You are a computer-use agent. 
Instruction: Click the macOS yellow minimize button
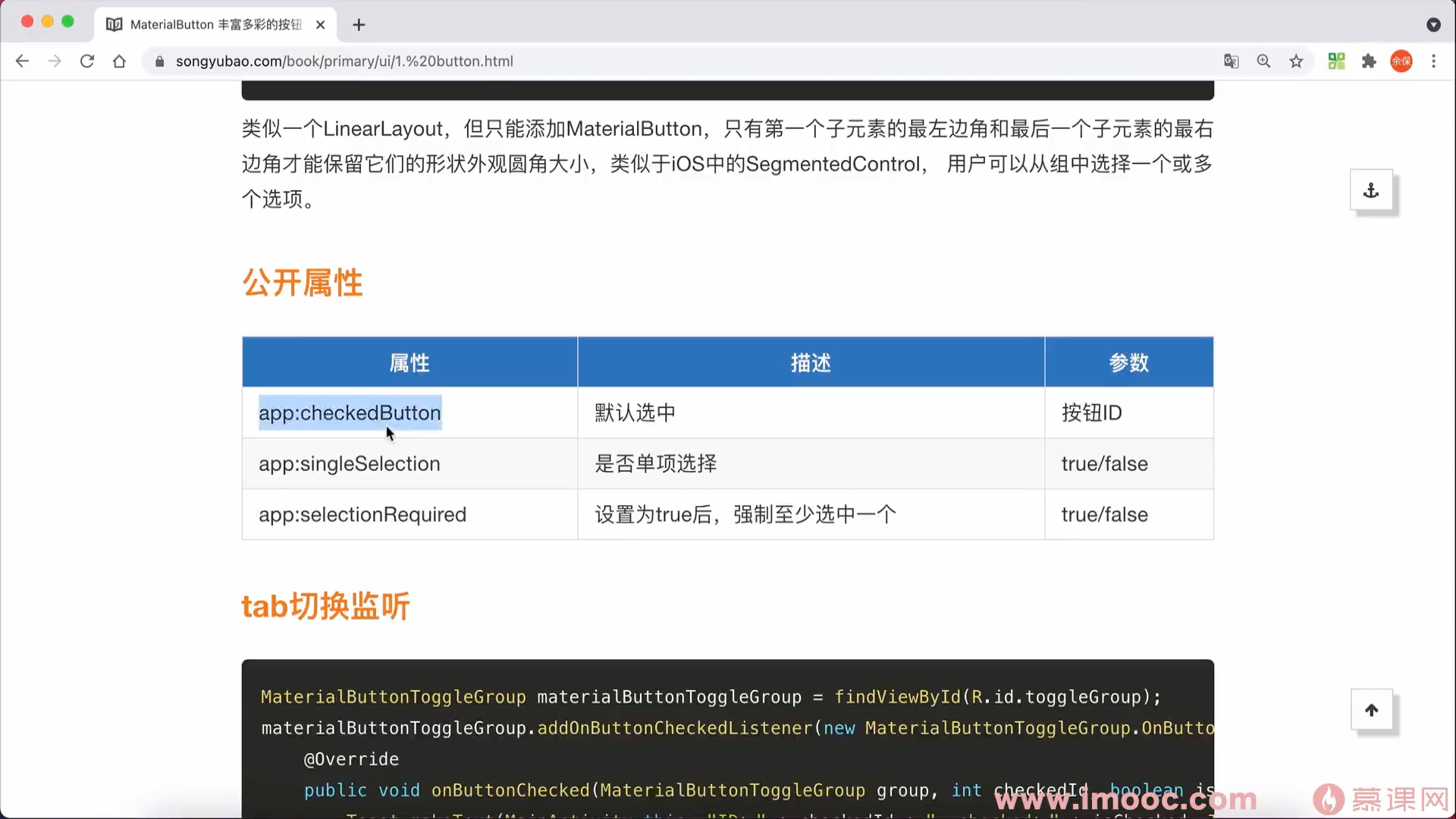pos(47,21)
